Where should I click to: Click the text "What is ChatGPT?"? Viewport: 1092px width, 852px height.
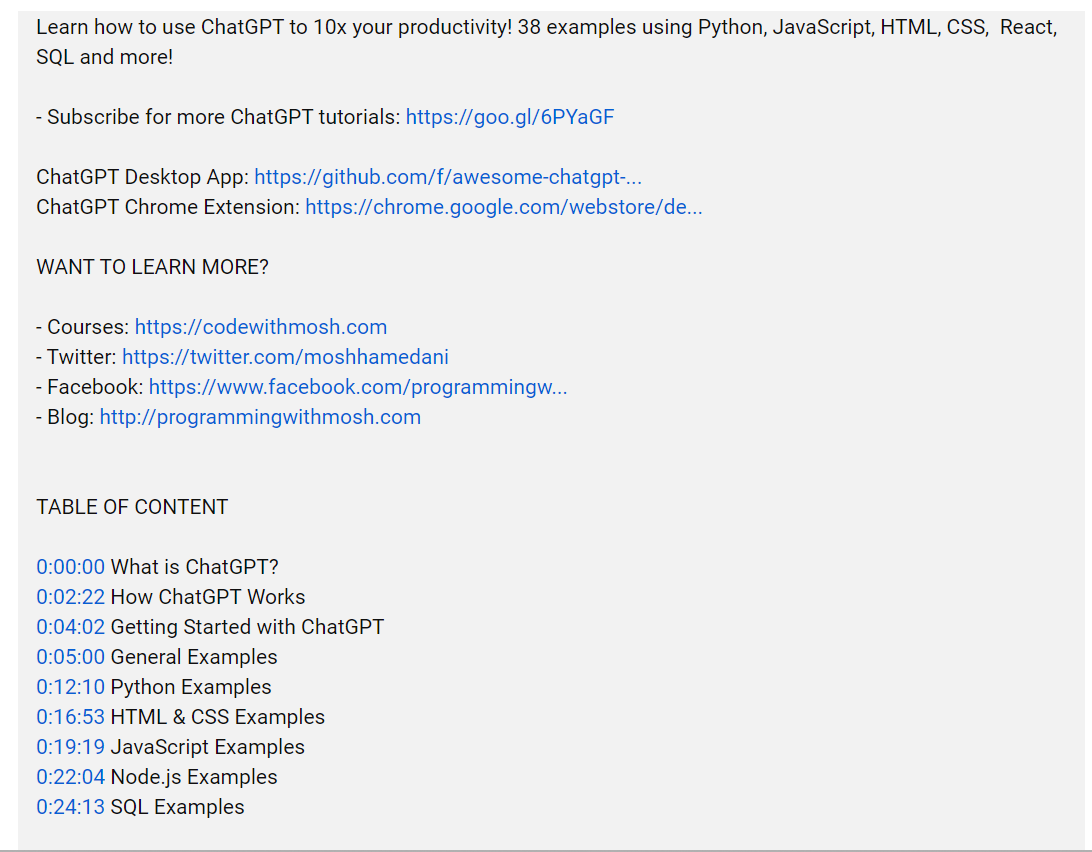point(194,567)
